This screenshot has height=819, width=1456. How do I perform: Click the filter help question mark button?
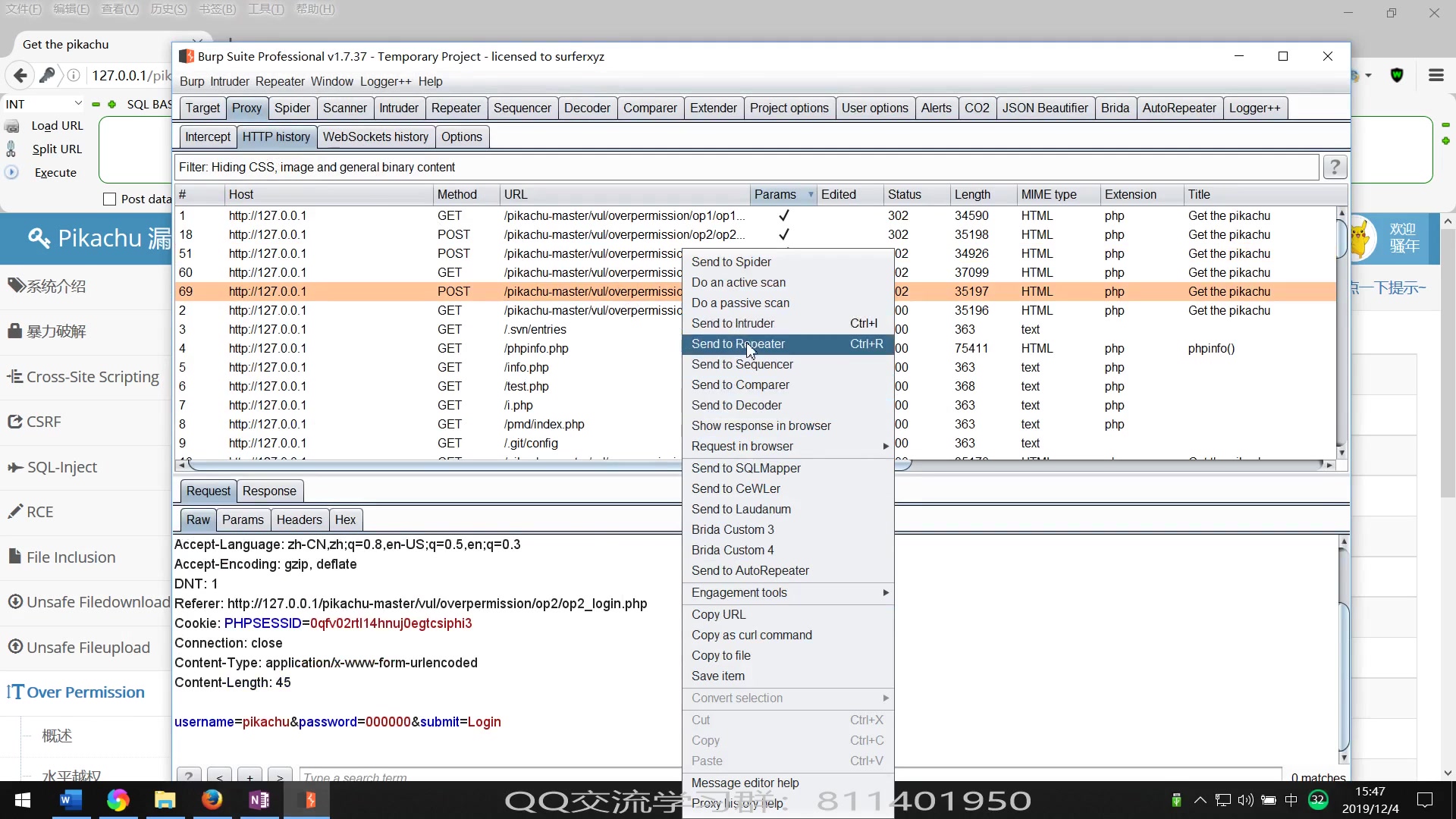1335,167
